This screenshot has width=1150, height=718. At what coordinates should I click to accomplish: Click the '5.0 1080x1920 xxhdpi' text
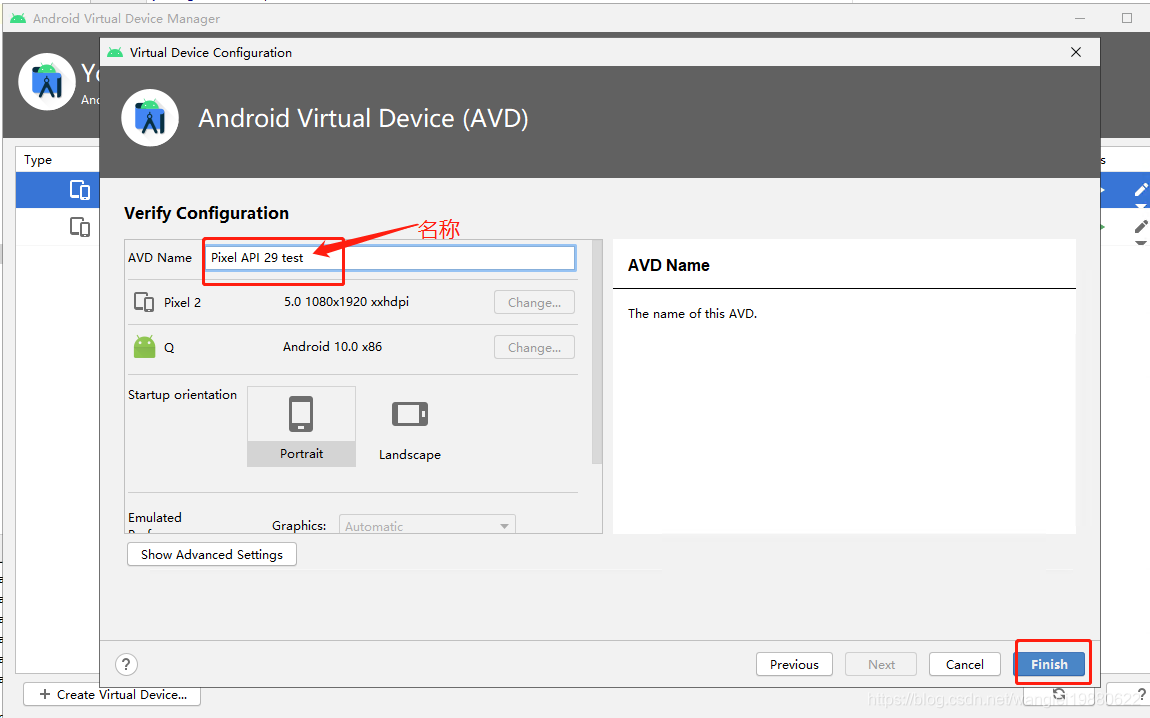click(346, 301)
